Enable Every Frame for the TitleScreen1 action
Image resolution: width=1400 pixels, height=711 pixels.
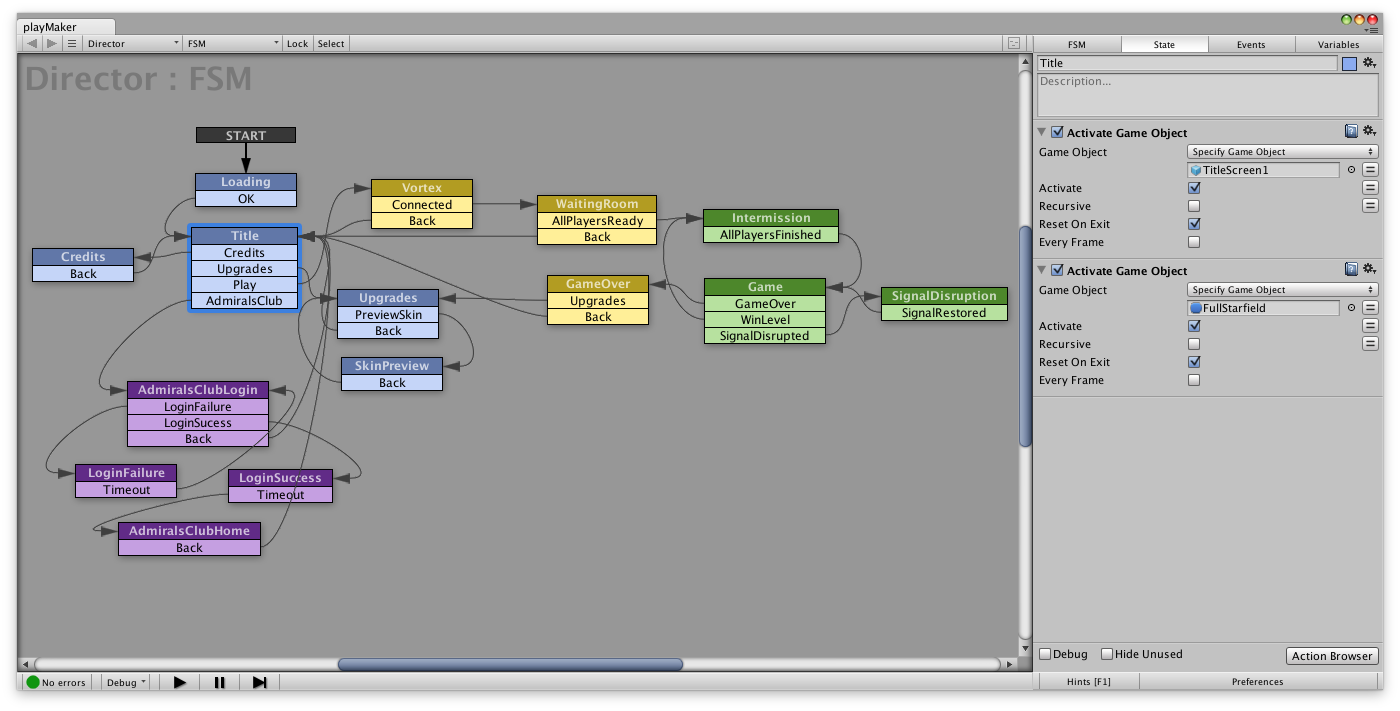[x=1194, y=242]
